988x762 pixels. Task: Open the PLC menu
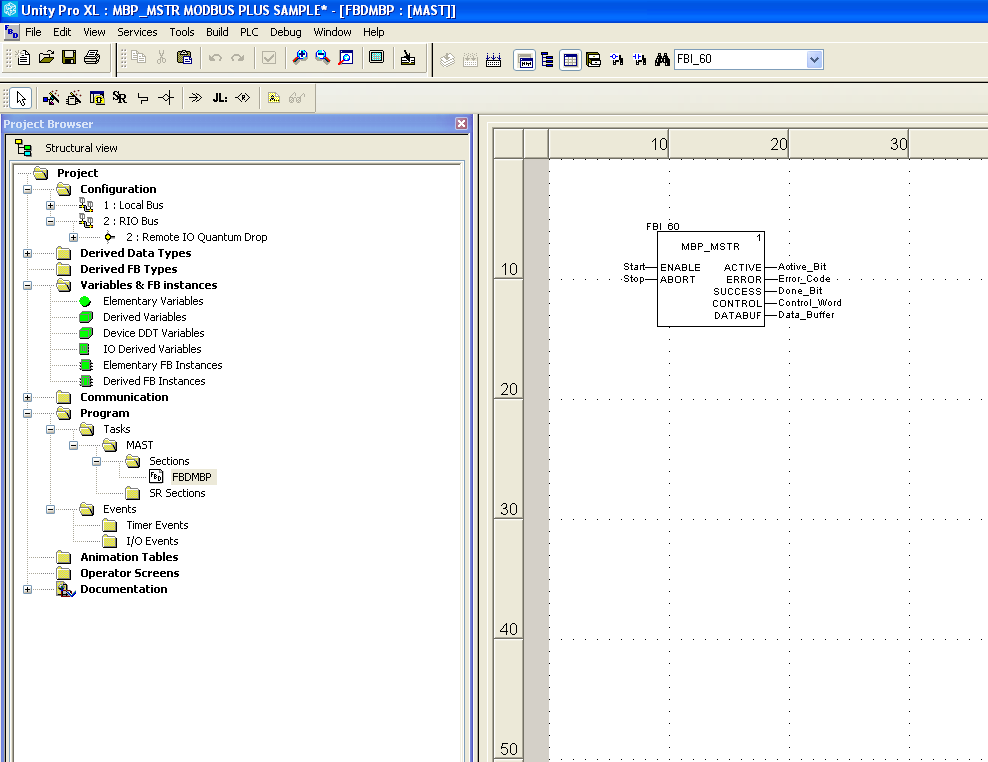point(249,32)
